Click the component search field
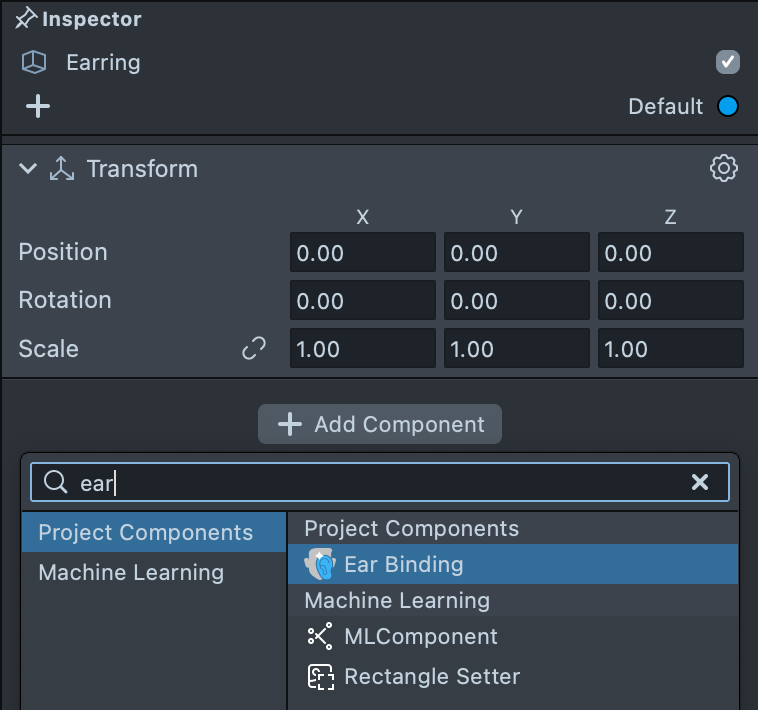Viewport: 758px width, 710px height. click(380, 483)
